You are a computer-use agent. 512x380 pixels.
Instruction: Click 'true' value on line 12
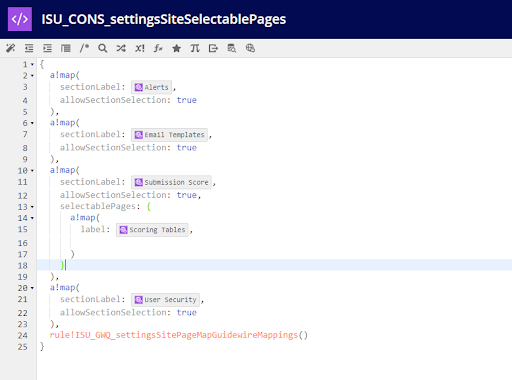187,195
